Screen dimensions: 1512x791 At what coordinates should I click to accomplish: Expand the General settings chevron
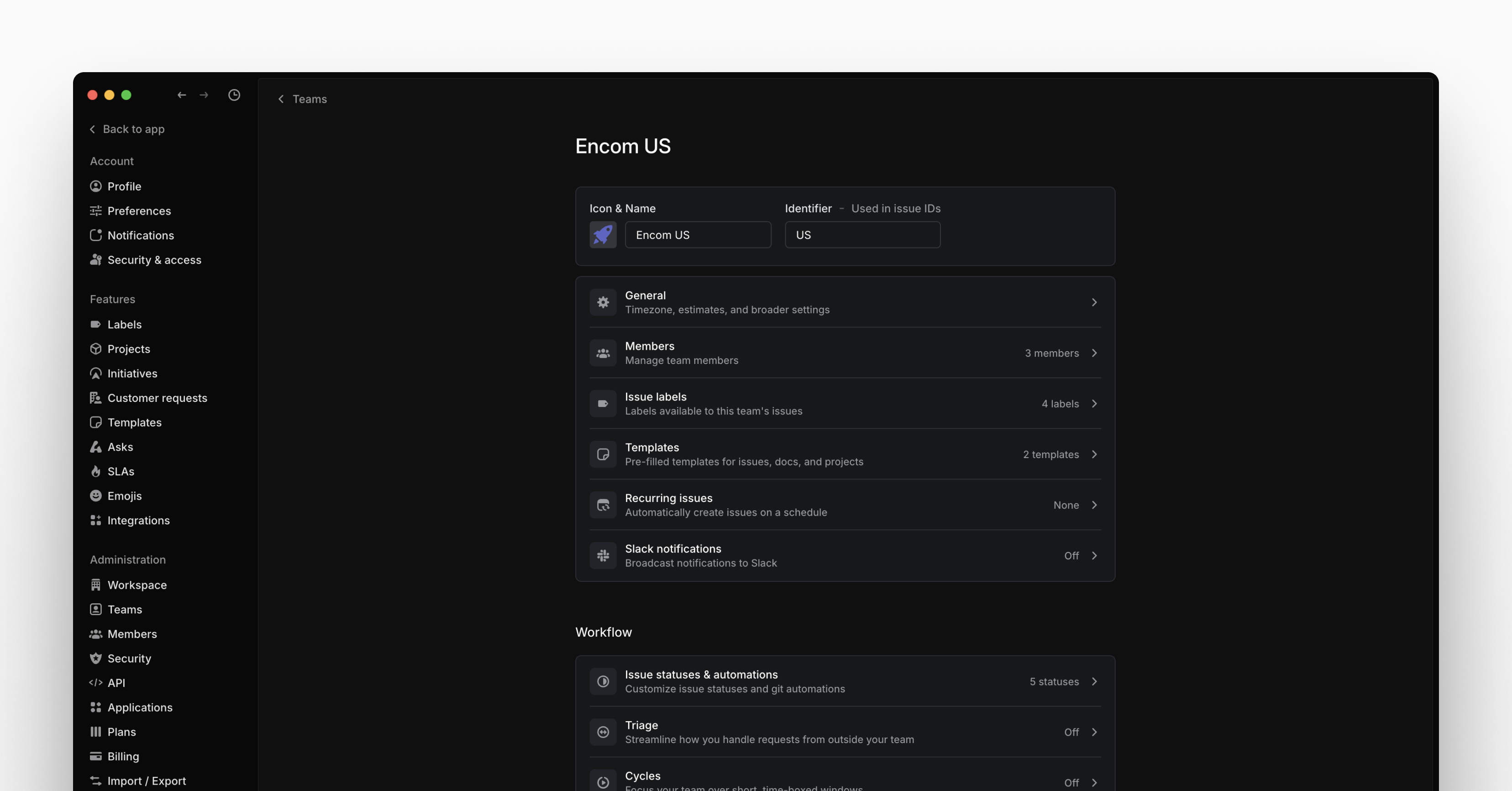[x=1094, y=302]
